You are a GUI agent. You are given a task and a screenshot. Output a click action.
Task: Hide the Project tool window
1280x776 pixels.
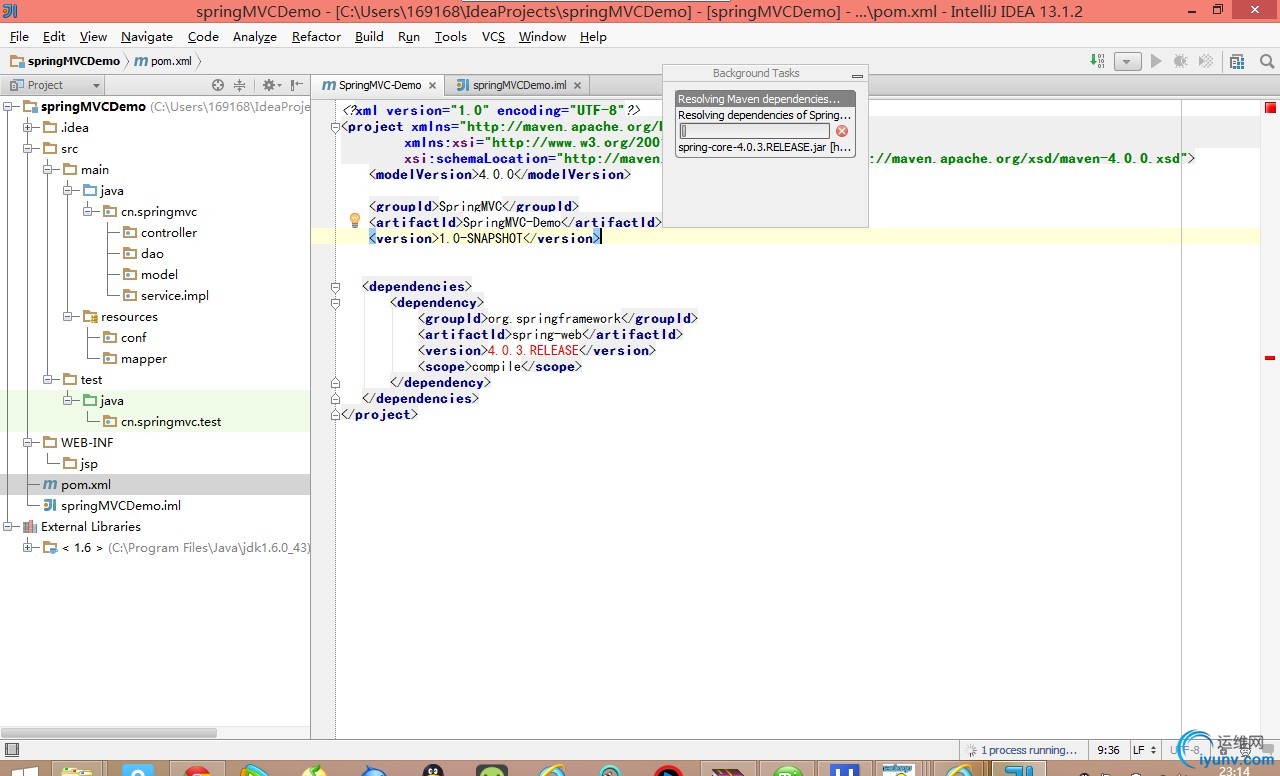(297, 85)
